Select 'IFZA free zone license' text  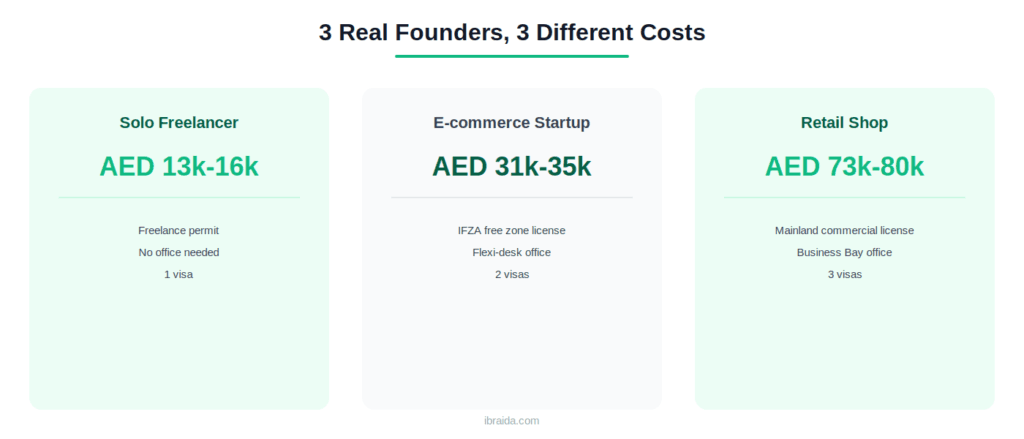(x=512, y=231)
